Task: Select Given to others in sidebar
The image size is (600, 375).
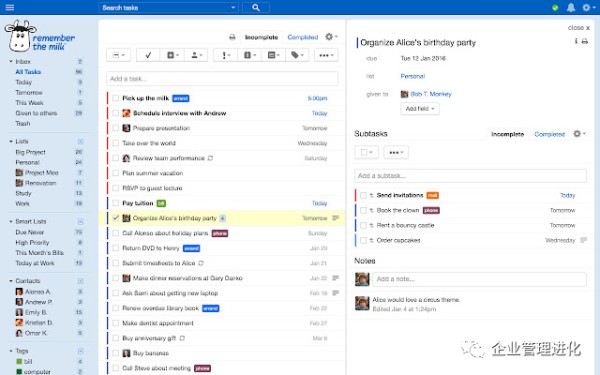Action: coord(36,113)
